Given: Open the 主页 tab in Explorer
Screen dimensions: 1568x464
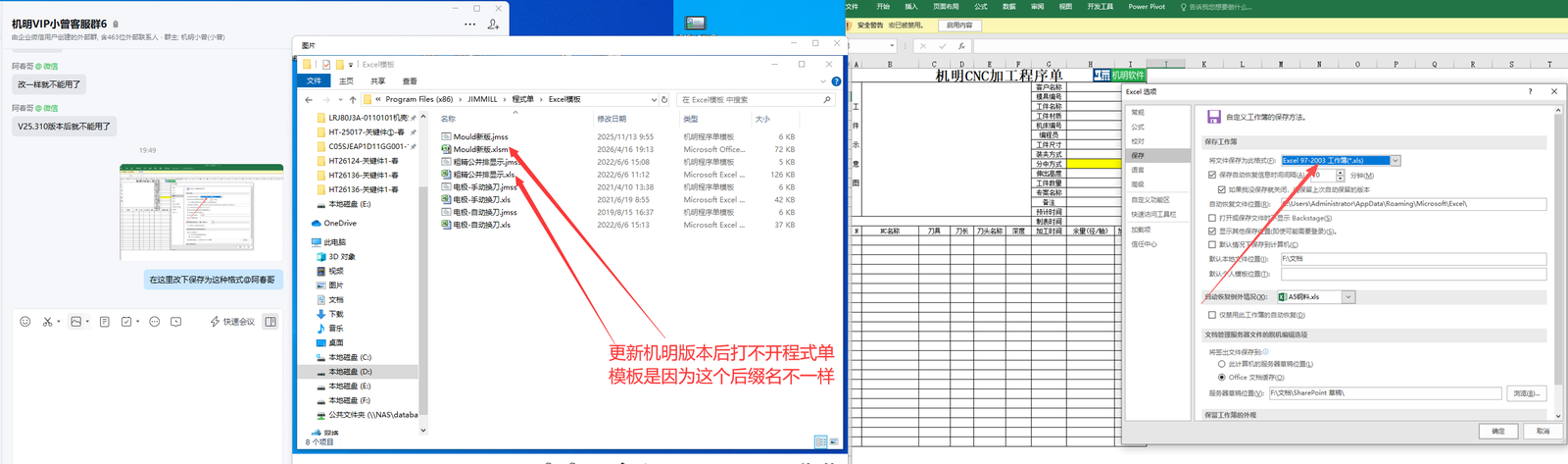Looking at the screenshot, I should (346, 81).
